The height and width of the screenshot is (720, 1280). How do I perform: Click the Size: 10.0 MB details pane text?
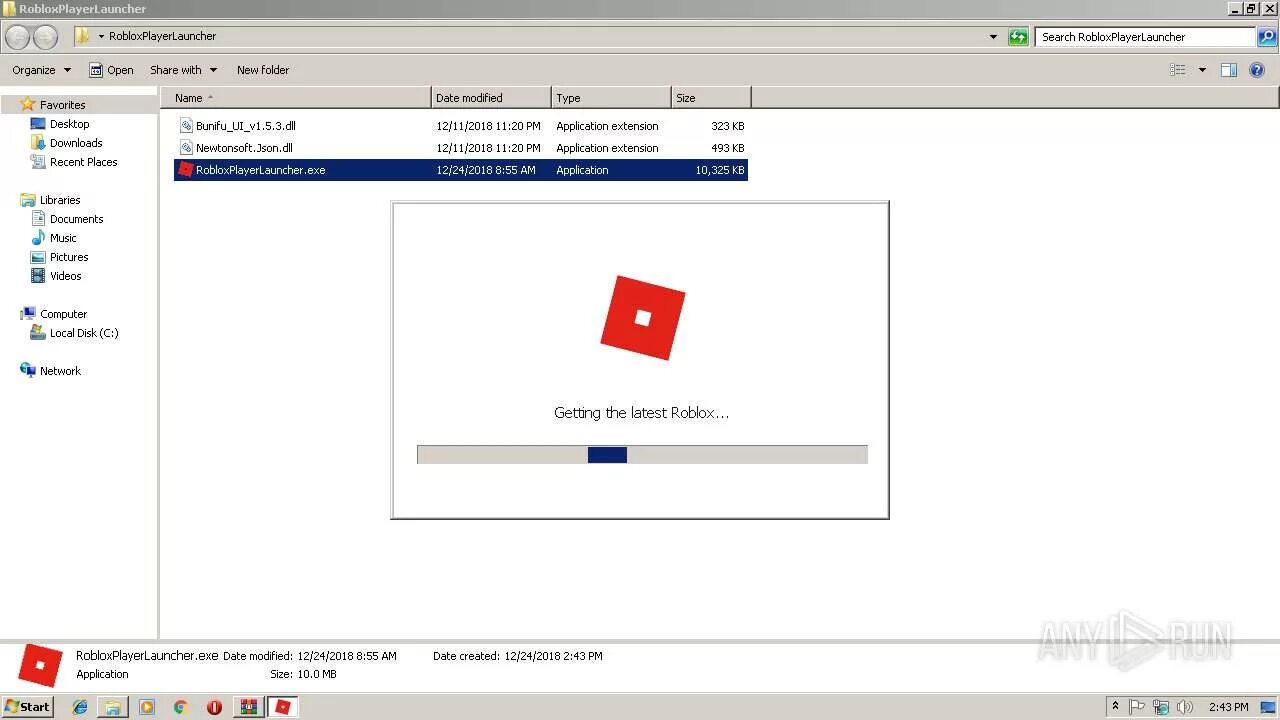(303, 674)
